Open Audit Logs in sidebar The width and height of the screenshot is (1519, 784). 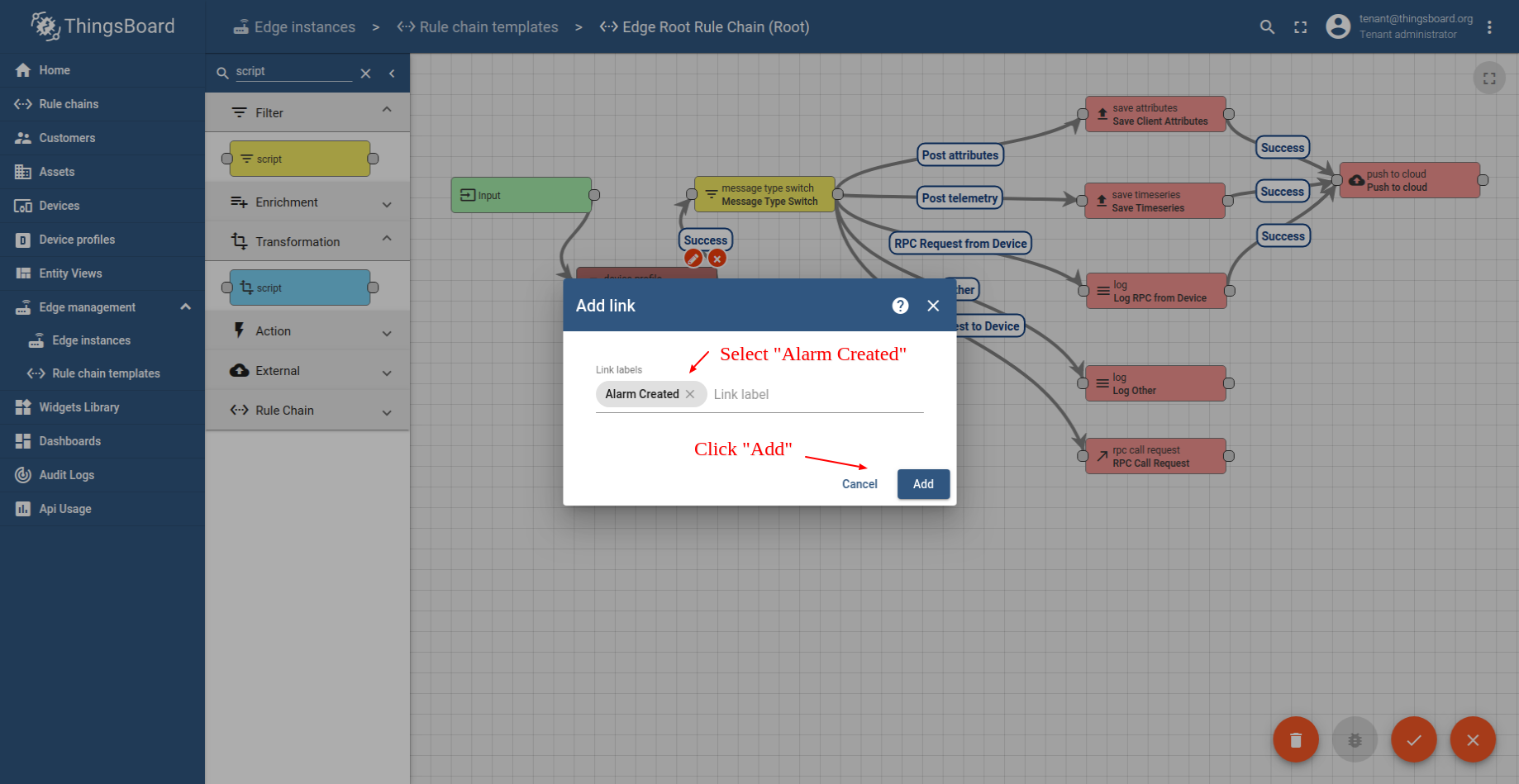coord(102,475)
